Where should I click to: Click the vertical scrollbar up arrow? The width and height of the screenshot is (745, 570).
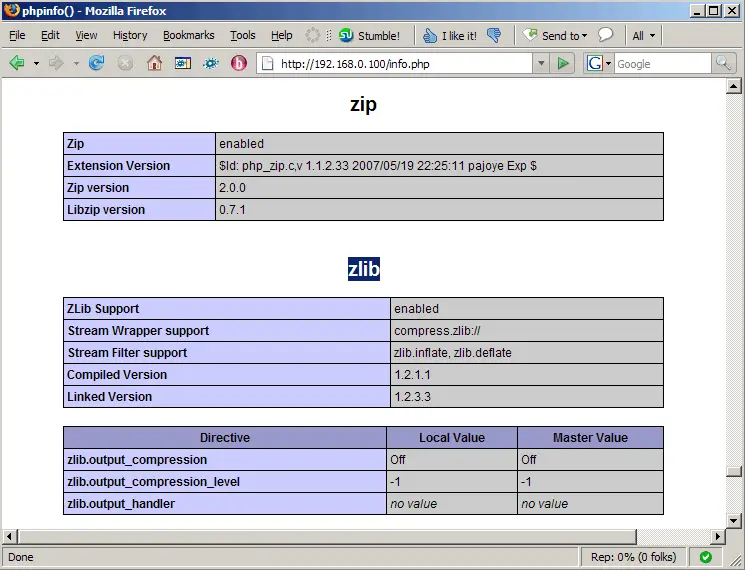coord(734,86)
